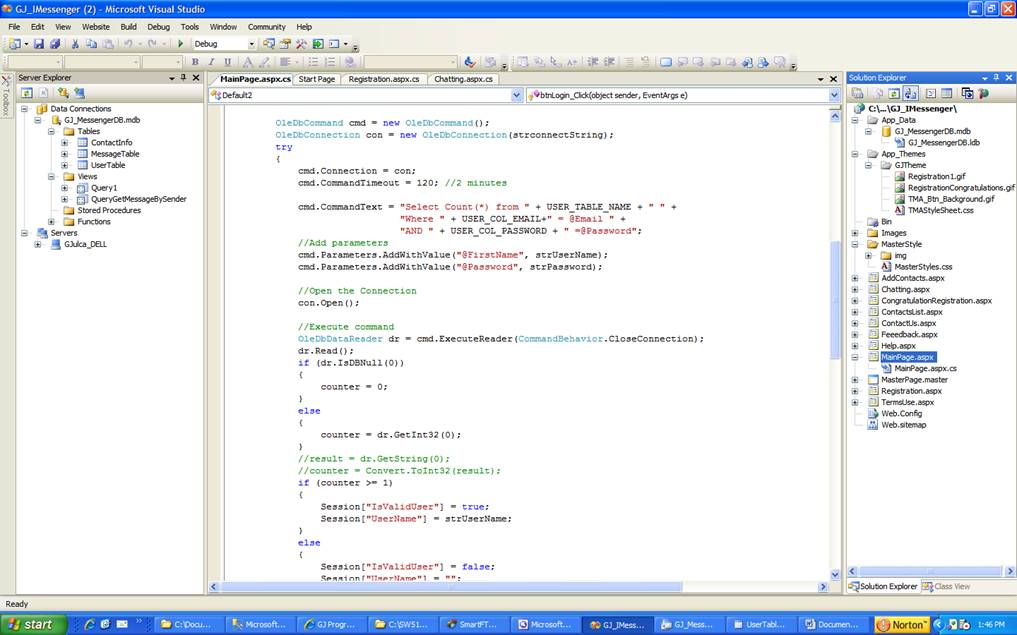1017x635 pixels.
Task: Click the Connect to Server icon
Action: pos(77,93)
